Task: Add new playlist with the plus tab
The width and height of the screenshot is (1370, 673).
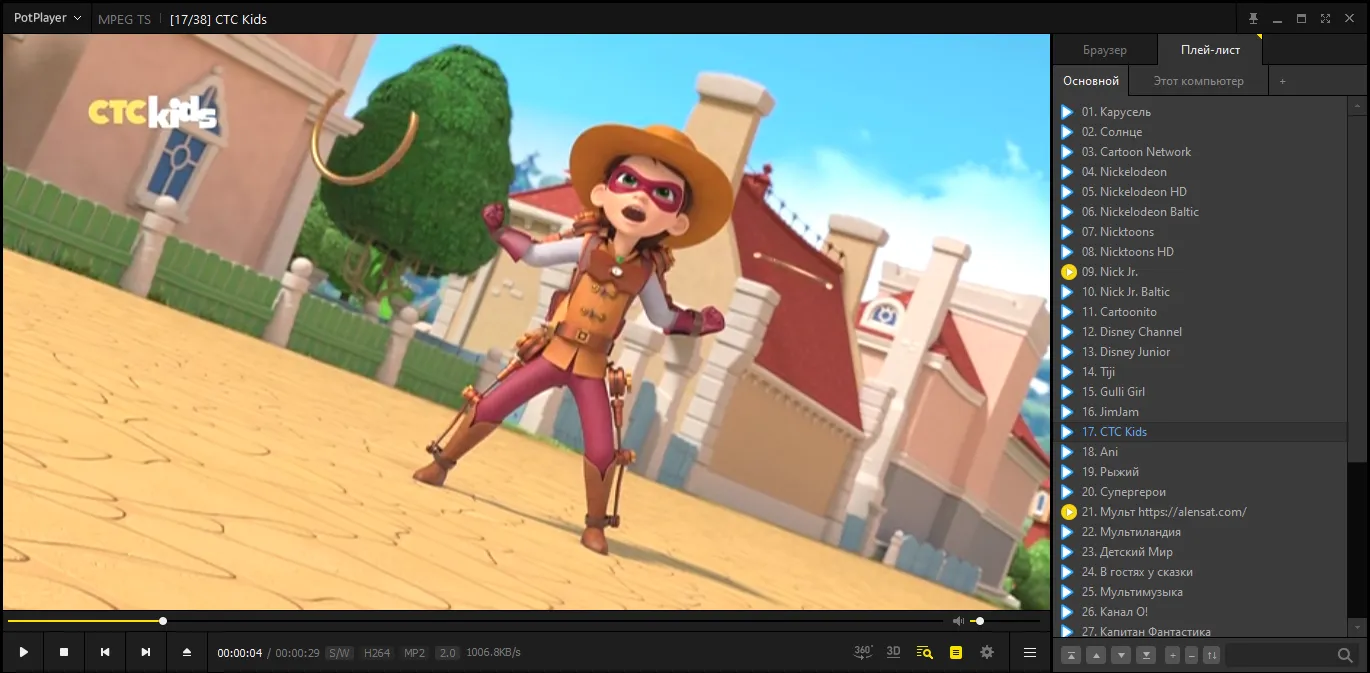Action: pyautogui.click(x=1283, y=81)
